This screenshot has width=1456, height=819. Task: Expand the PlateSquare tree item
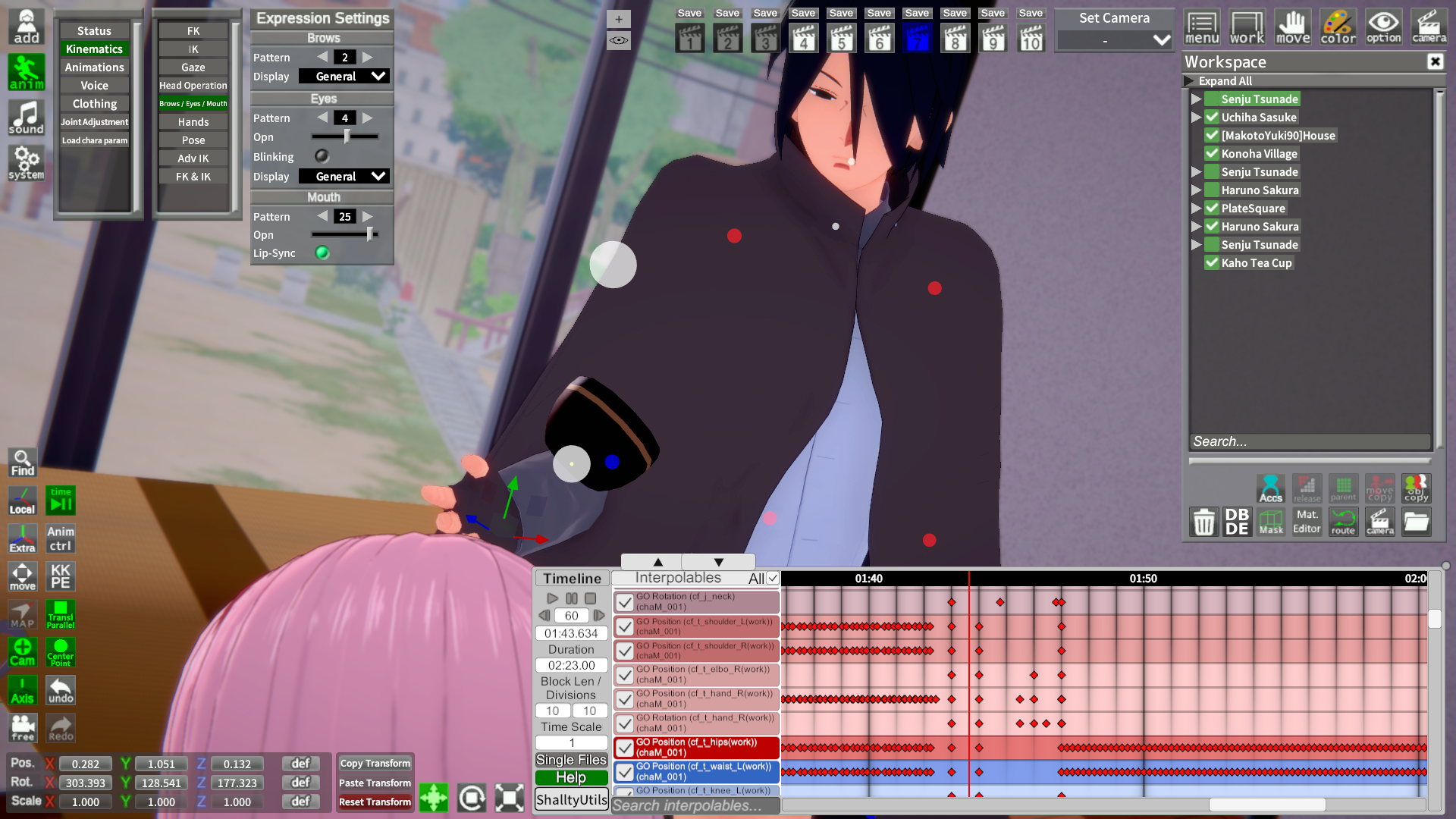pos(1196,208)
